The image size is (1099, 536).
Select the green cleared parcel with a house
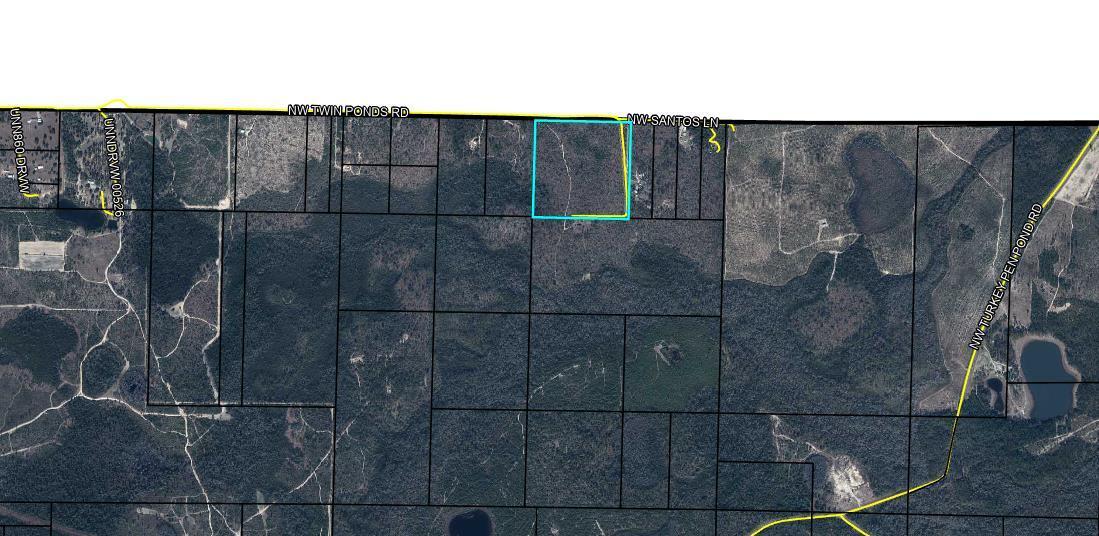point(672,360)
